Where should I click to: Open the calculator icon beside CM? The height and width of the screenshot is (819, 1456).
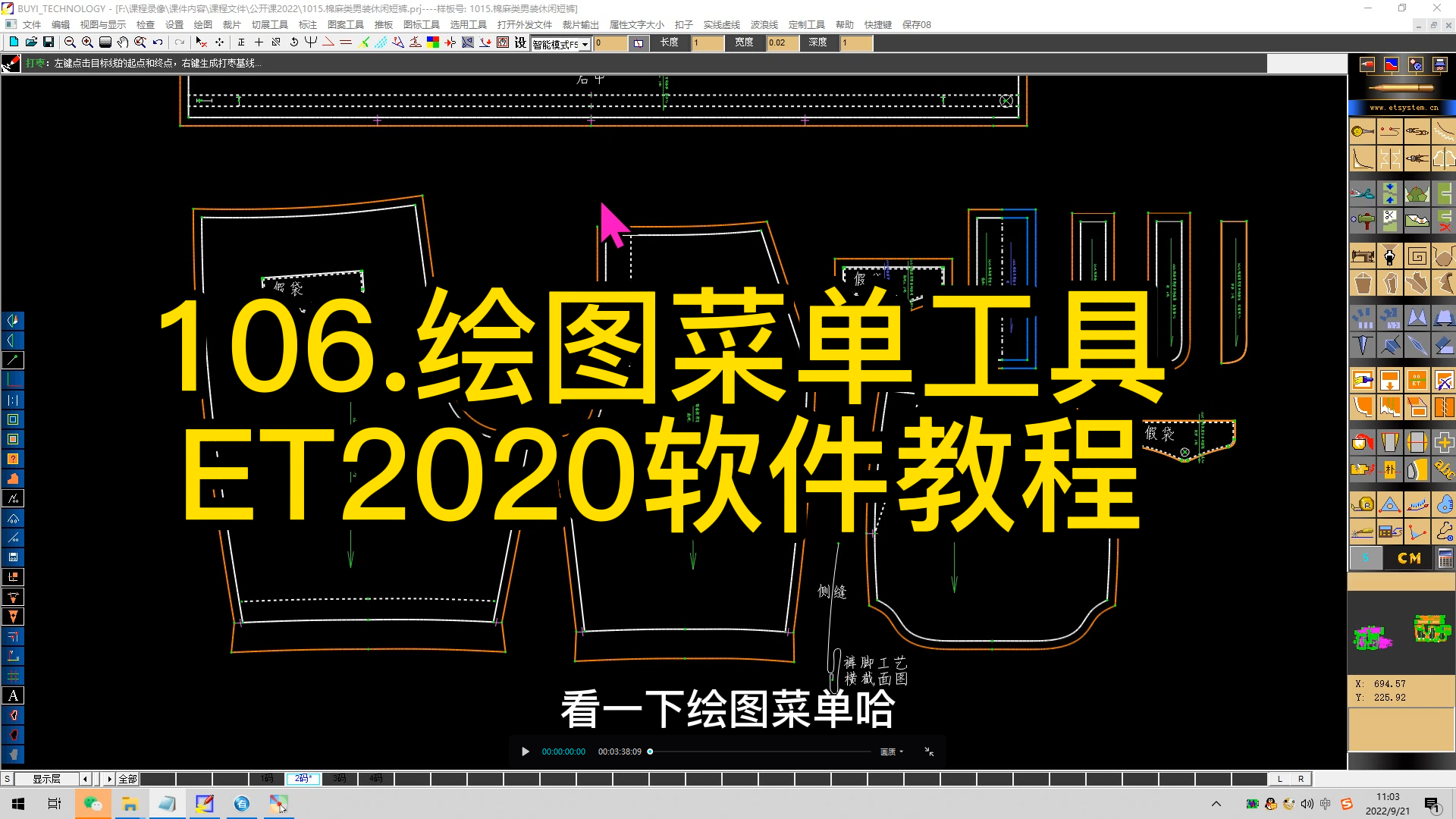click(x=1445, y=559)
